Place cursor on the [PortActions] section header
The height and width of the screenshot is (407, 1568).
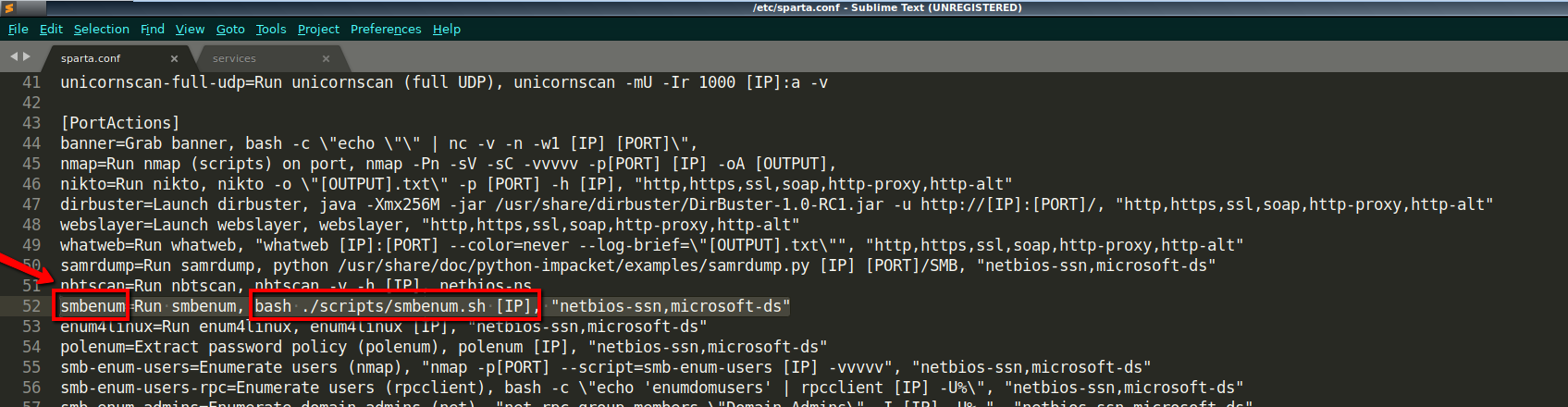coord(120,123)
